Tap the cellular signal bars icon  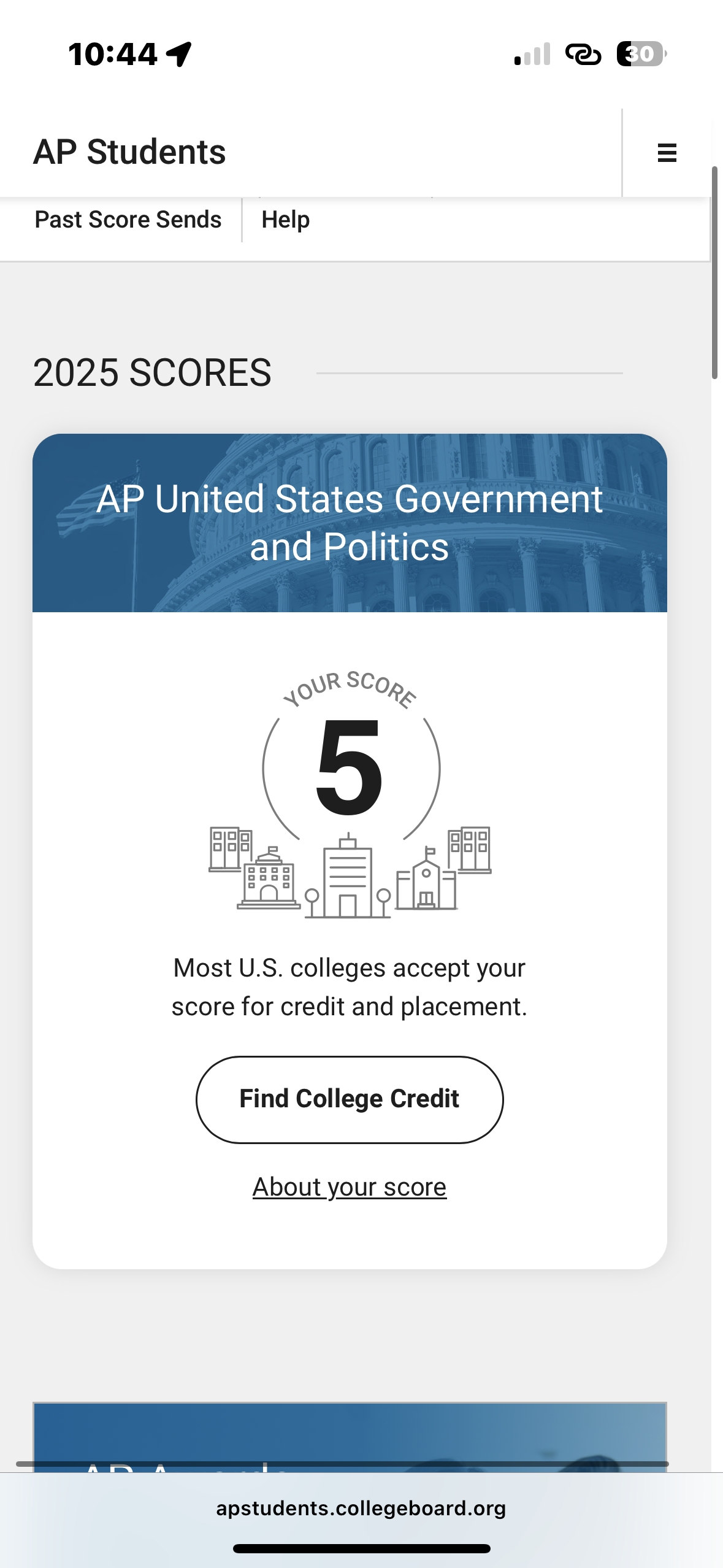532,54
